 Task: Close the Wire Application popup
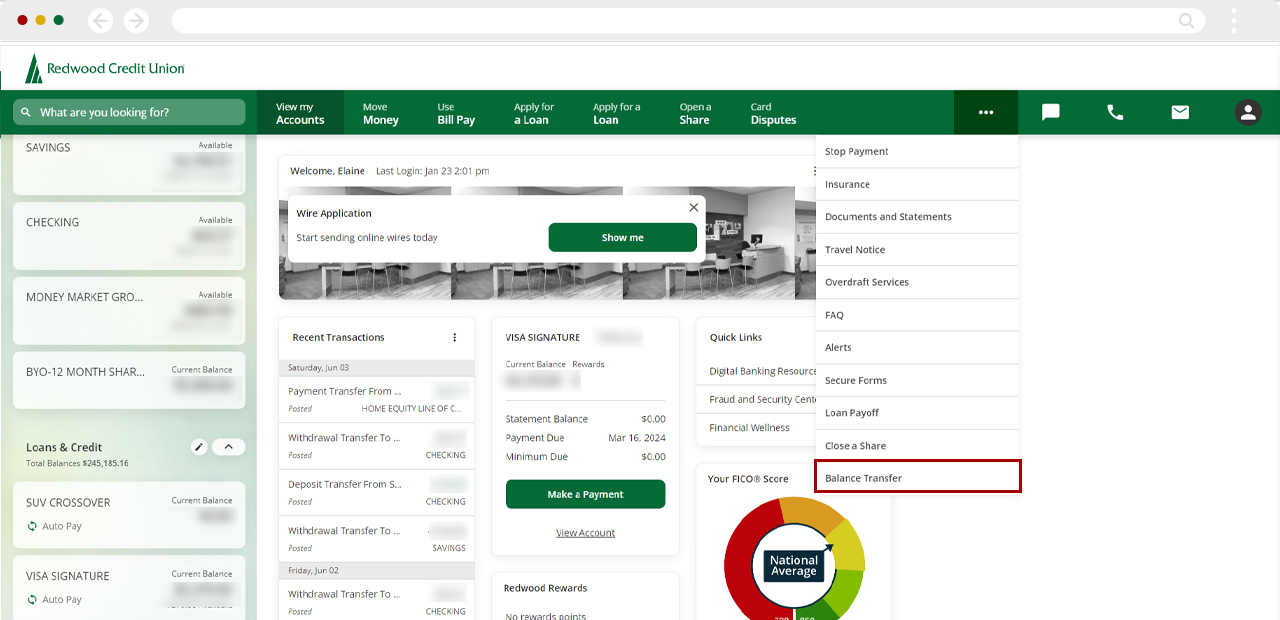coord(693,207)
